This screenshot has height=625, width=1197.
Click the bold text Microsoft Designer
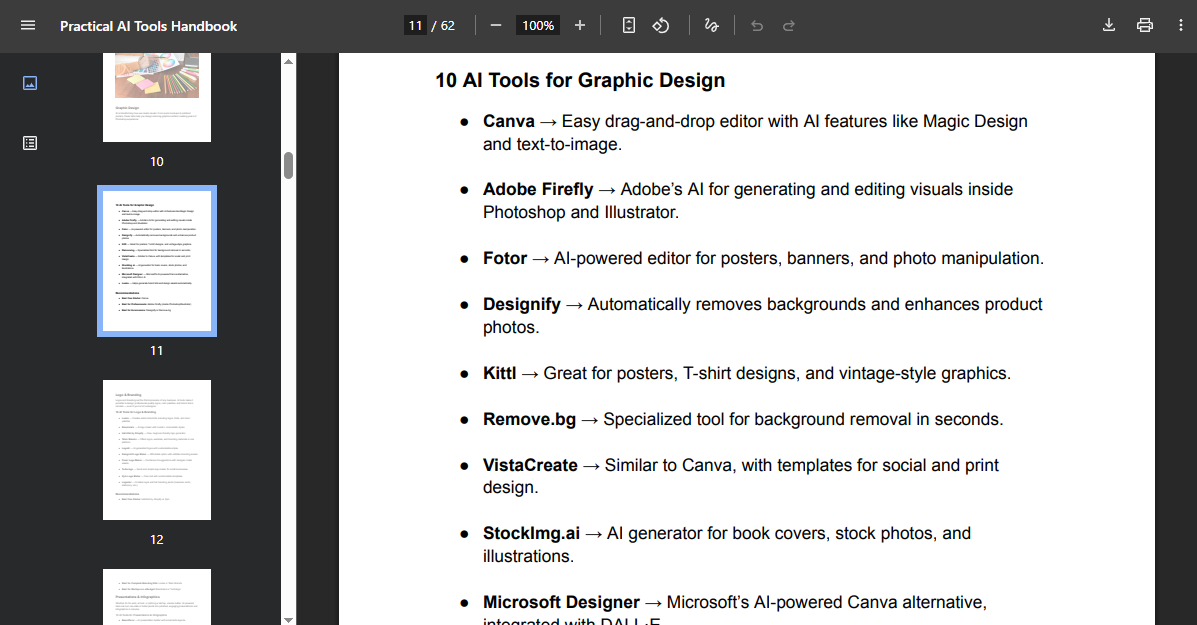tap(561, 602)
